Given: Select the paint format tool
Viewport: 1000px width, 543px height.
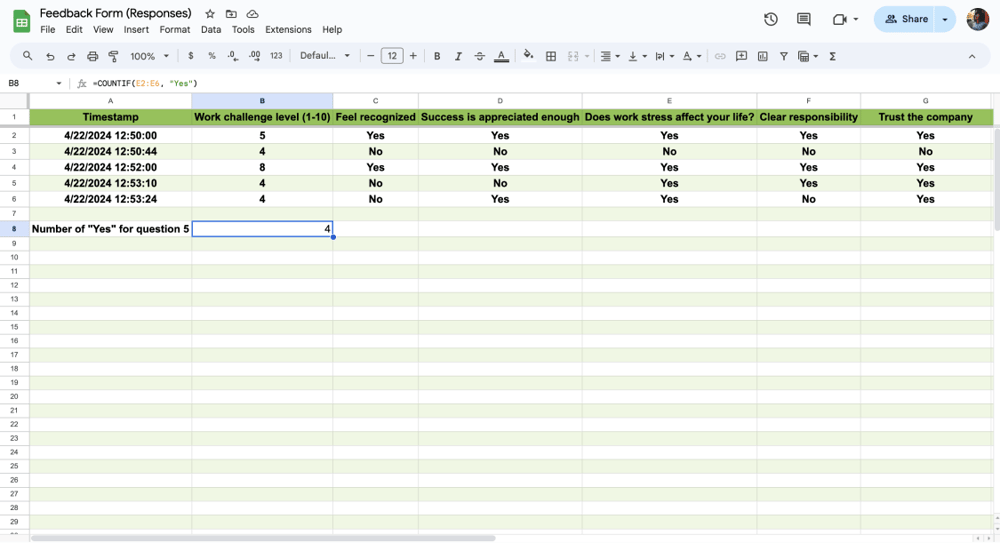Looking at the screenshot, I should coord(113,57).
